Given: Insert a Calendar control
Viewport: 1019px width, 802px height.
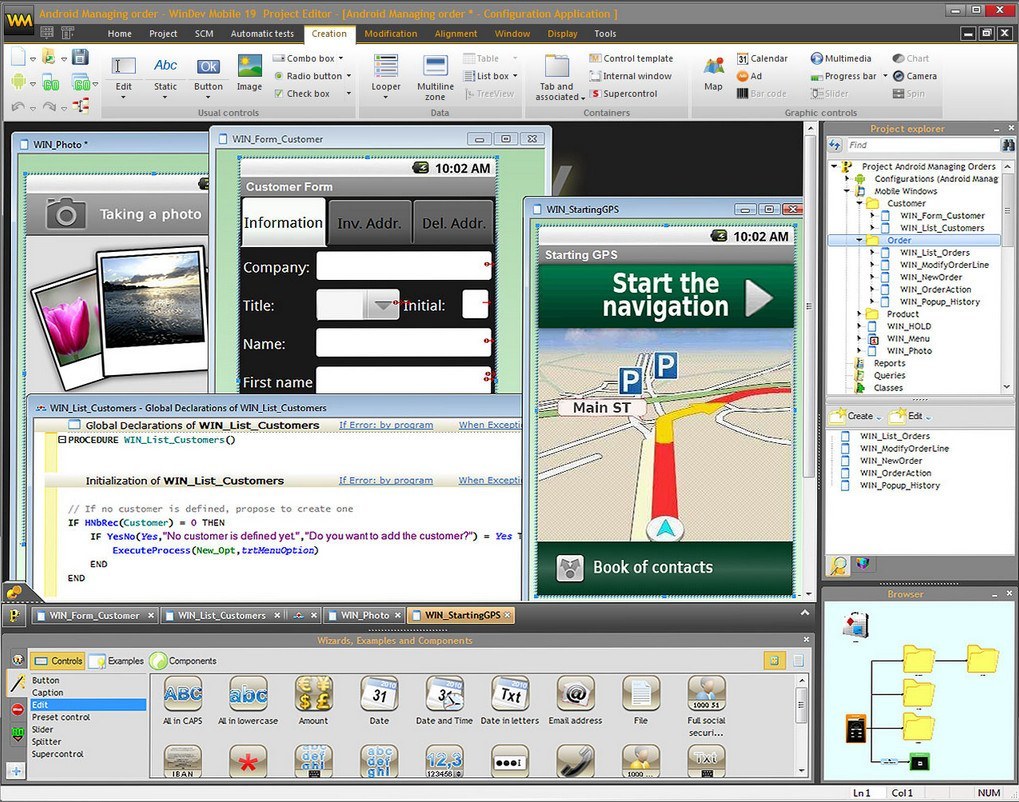Looking at the screenshot, I should pos(762,58).
